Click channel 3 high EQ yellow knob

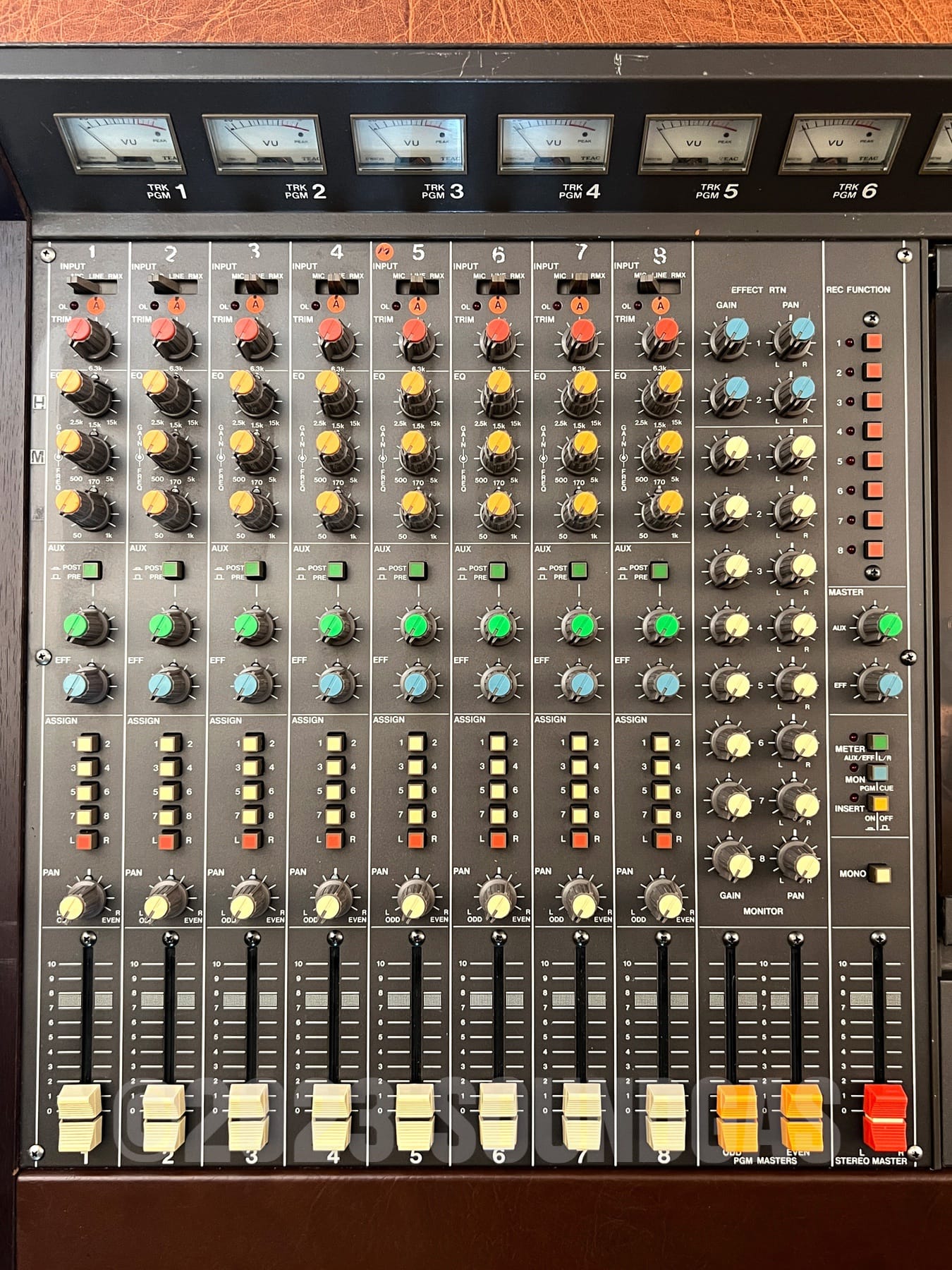pos(249,389)
